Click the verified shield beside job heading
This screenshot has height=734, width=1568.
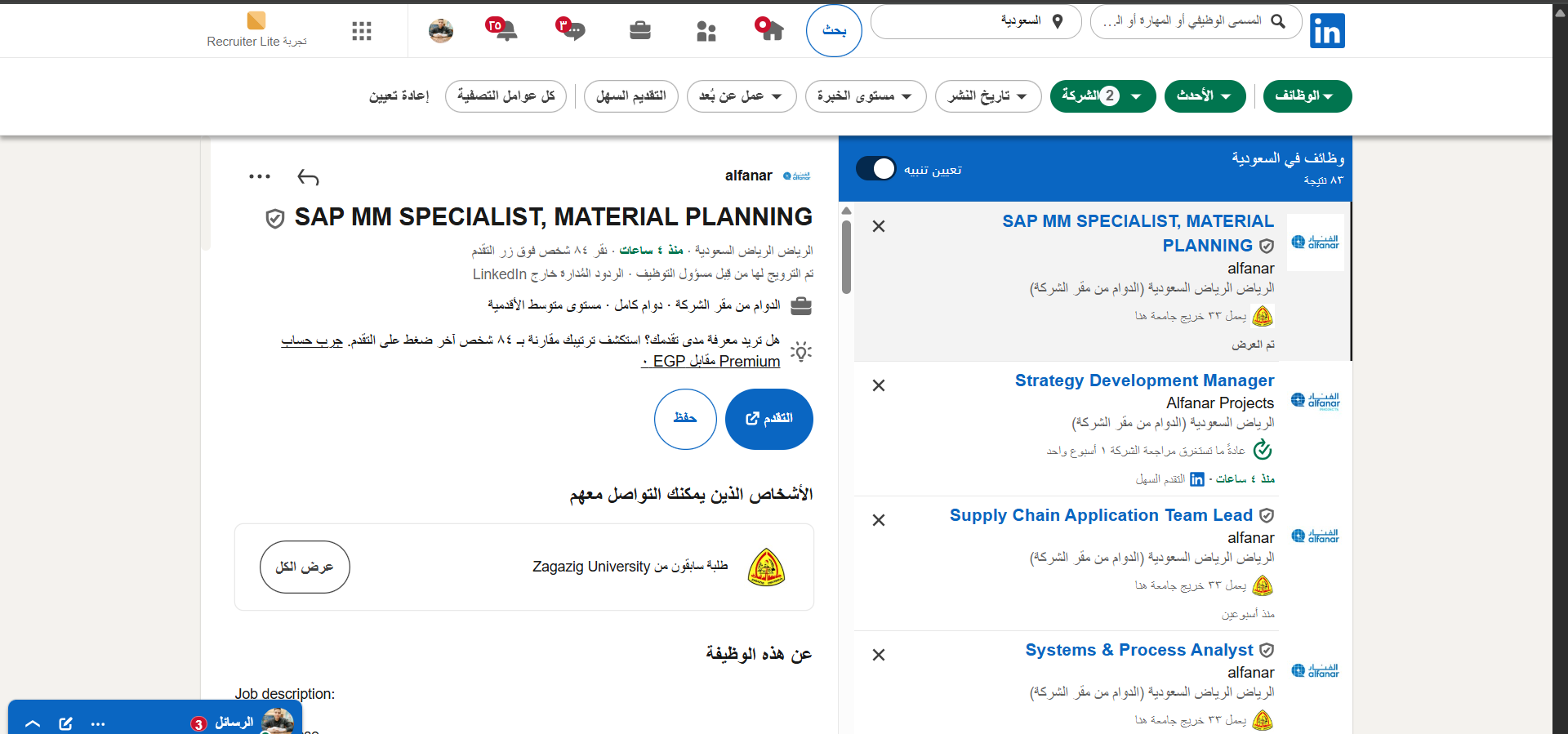point(275,218)
